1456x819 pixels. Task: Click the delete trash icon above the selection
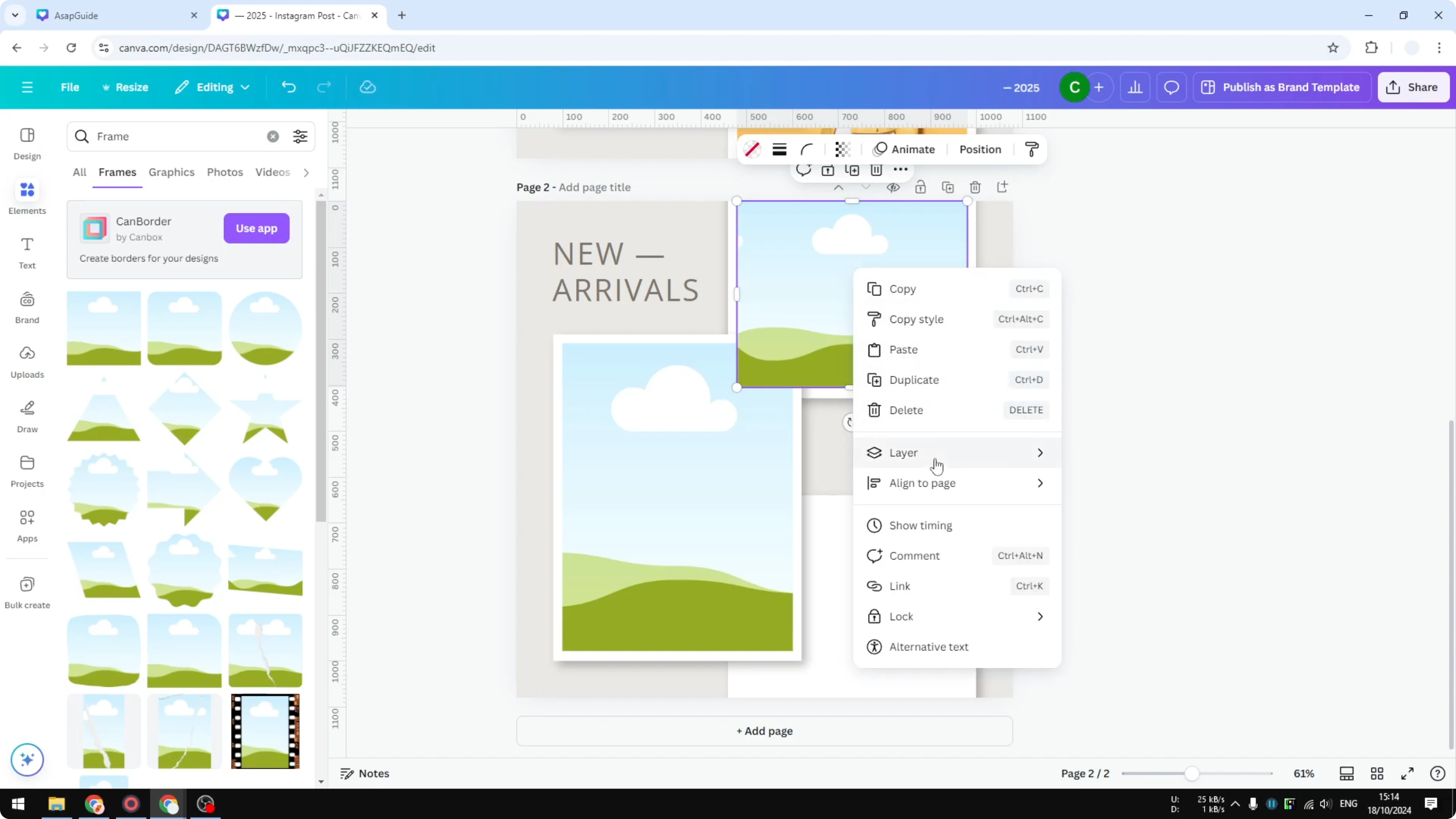tap(976, 186)
